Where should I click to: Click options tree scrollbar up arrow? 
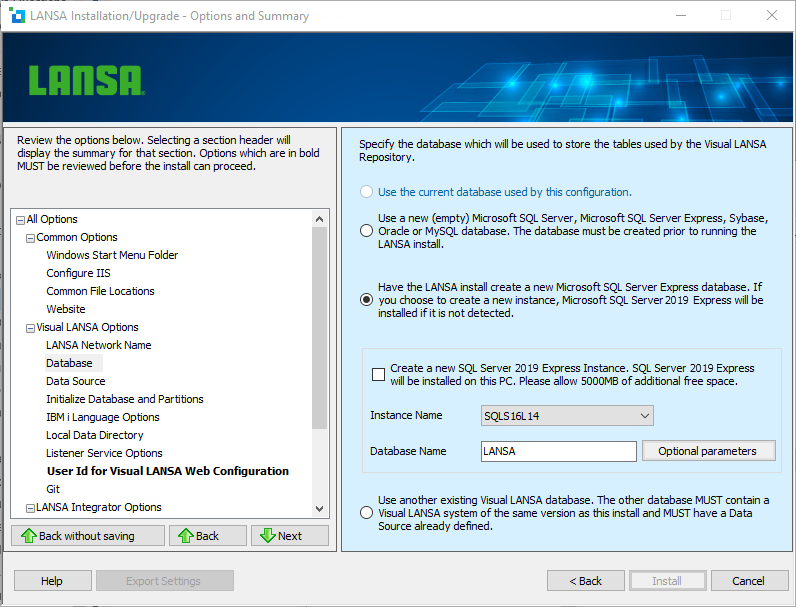click(x=319, y=219)
